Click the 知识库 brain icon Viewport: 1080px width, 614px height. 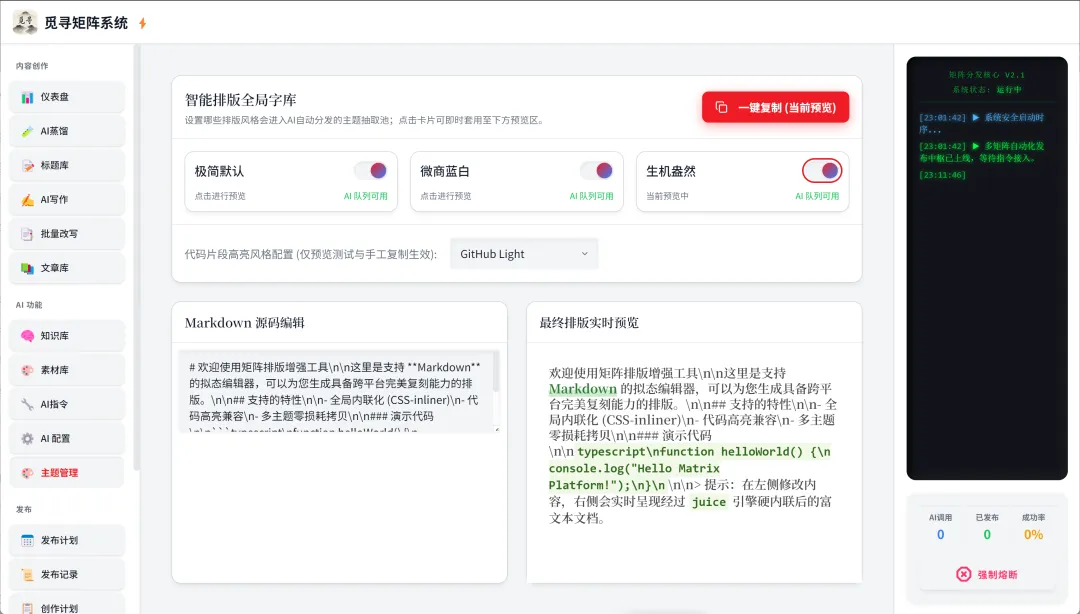coord(28,336)
